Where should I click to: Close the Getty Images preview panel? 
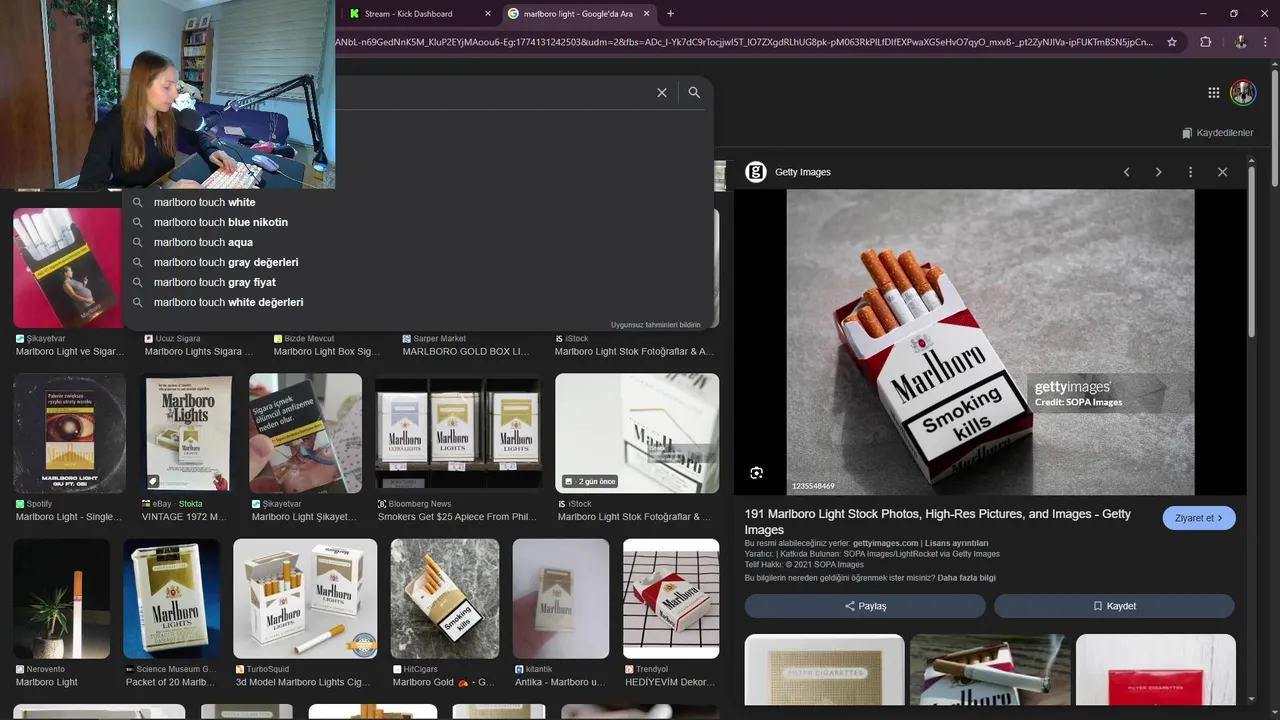[1222, 172]
